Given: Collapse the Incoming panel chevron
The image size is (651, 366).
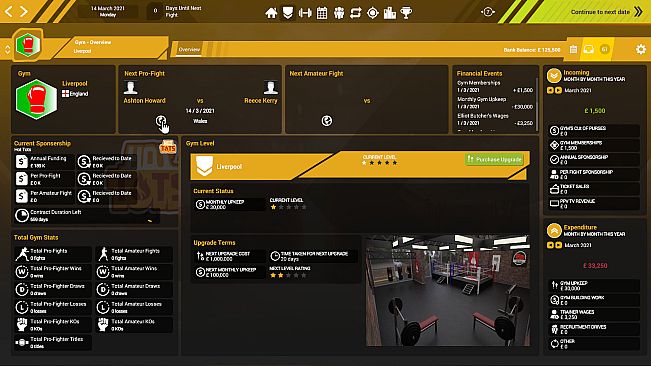Looking at the screenshot, I should point(554,76).
